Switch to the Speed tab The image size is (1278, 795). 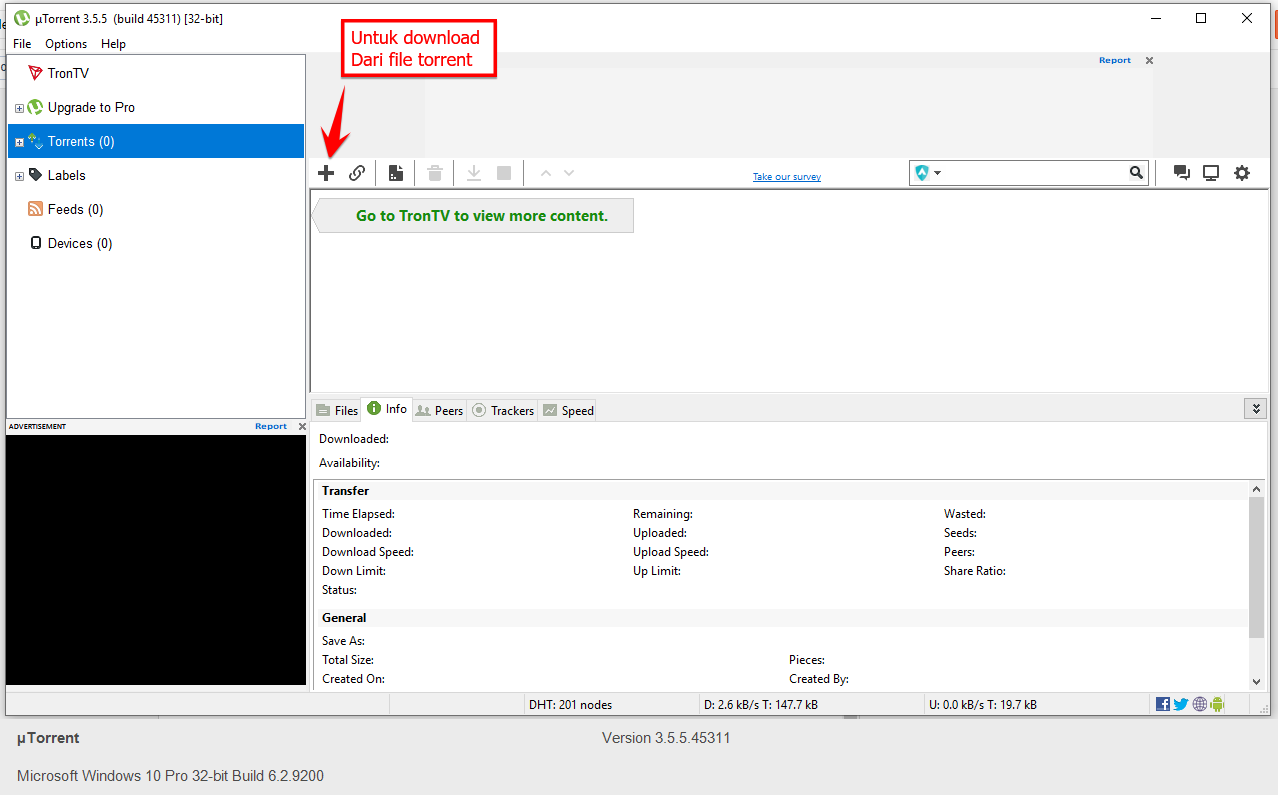(568, 410)
